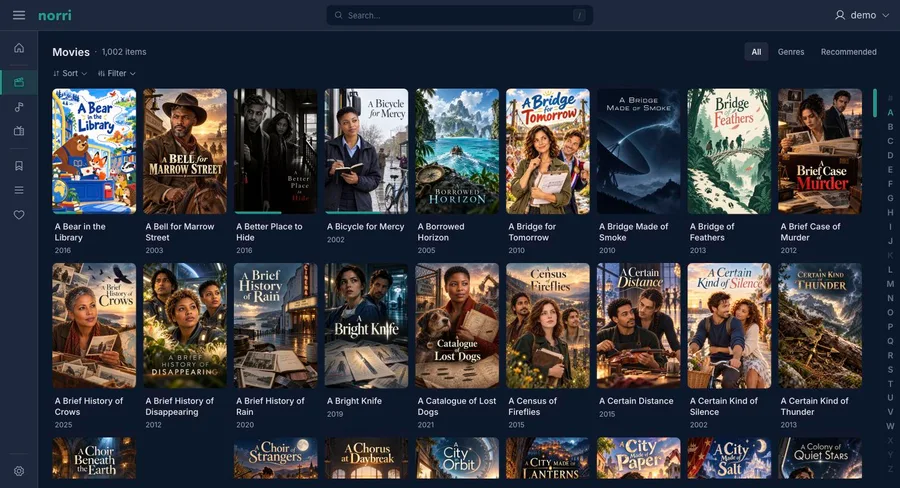The width and height of the screenshot is (900, 488).
Task: Open A Certain Kind of Thunder poster
Action: (x=820, y=326)
